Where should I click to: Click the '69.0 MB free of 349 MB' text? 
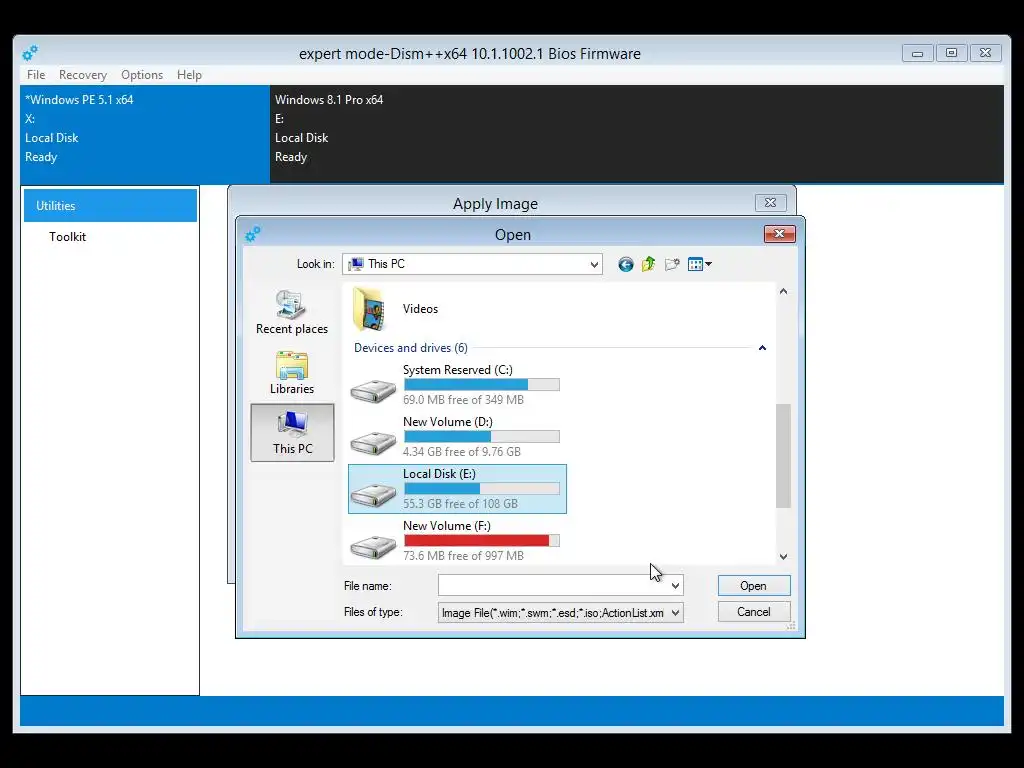(464, 400)
